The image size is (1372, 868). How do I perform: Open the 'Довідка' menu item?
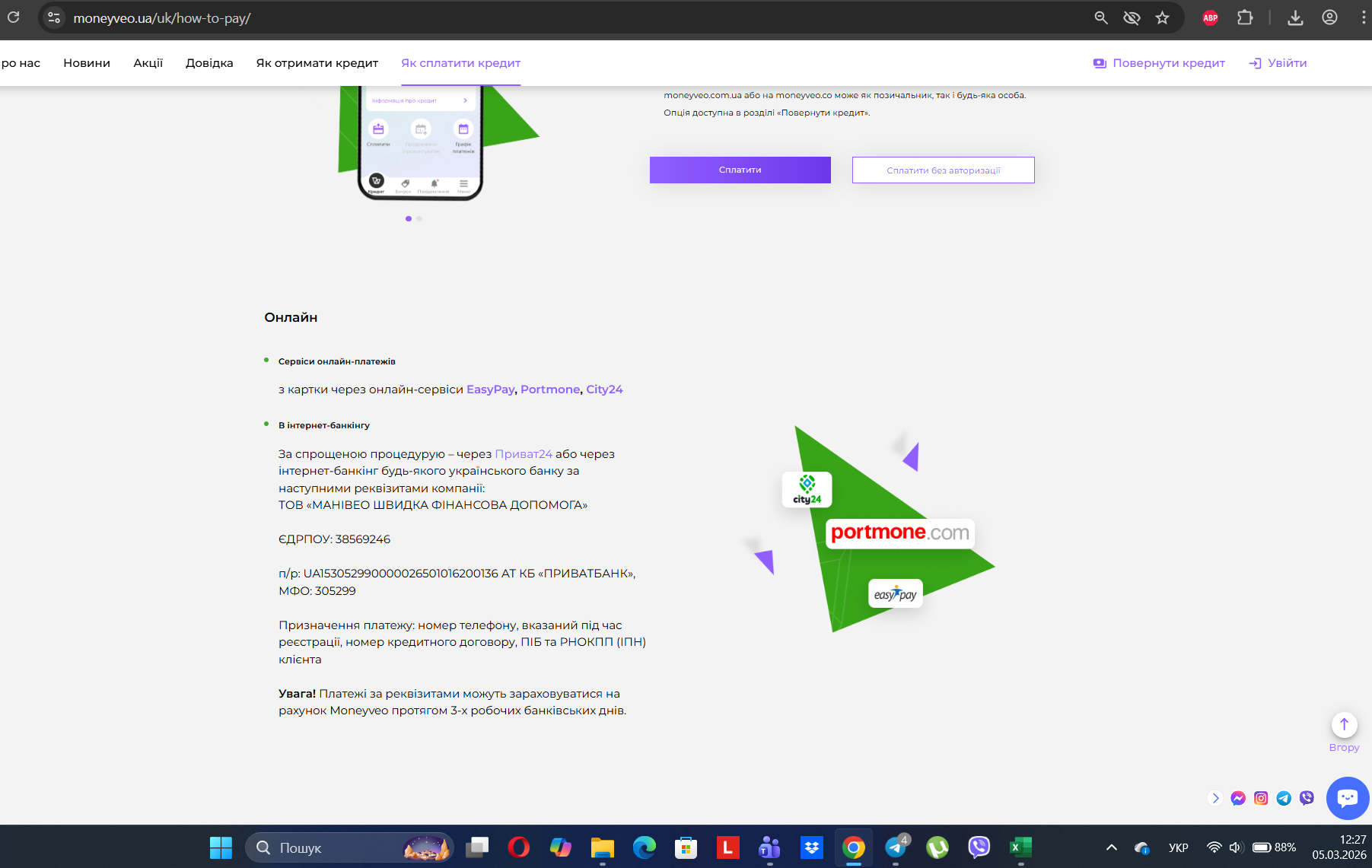point(209,63)
